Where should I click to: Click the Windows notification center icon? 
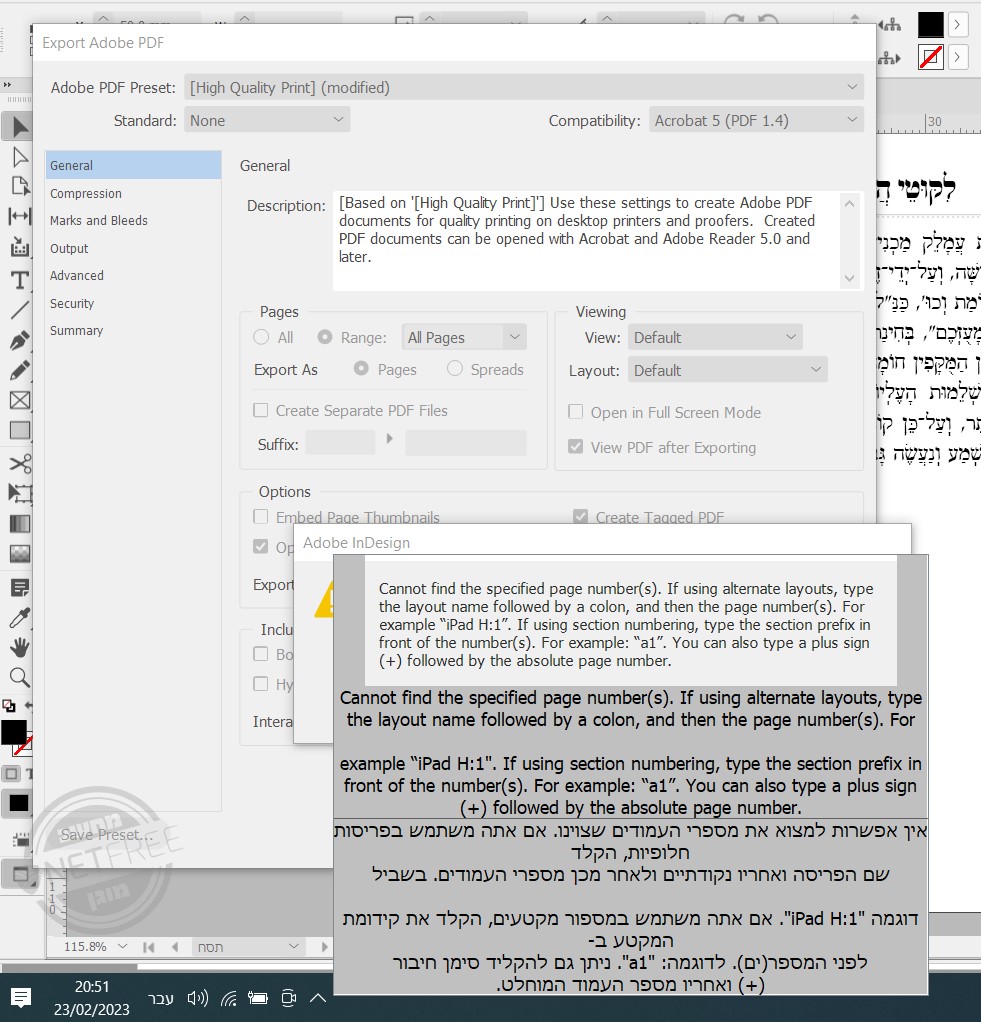pos(21,997)
